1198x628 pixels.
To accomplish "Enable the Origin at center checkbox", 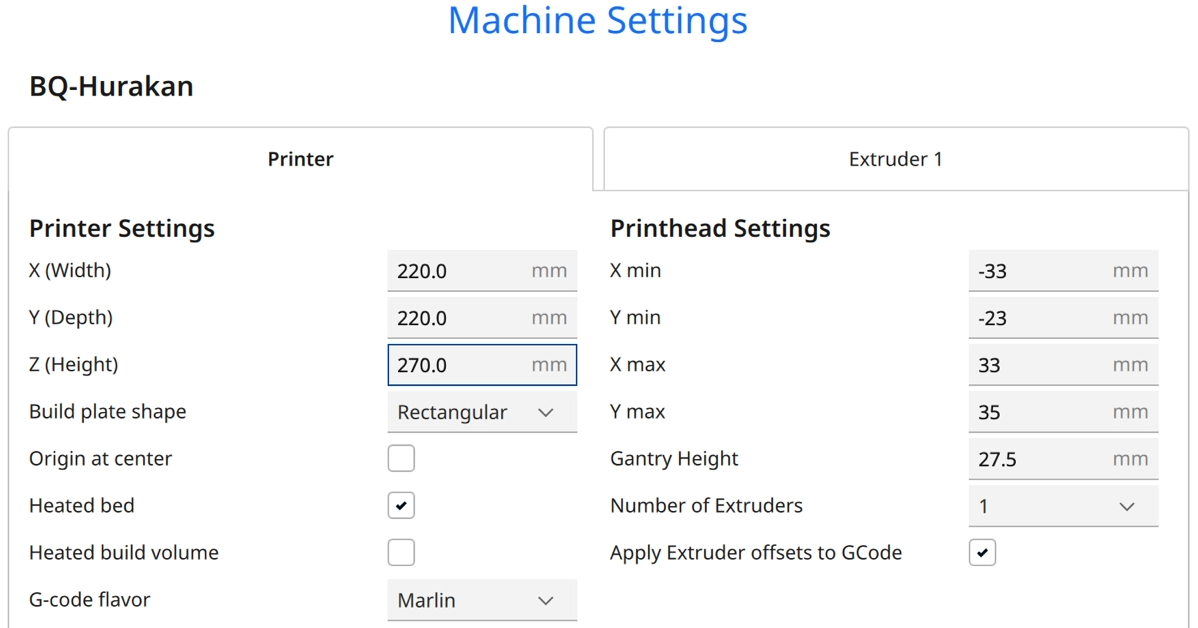I will click(x=401, y=459).
